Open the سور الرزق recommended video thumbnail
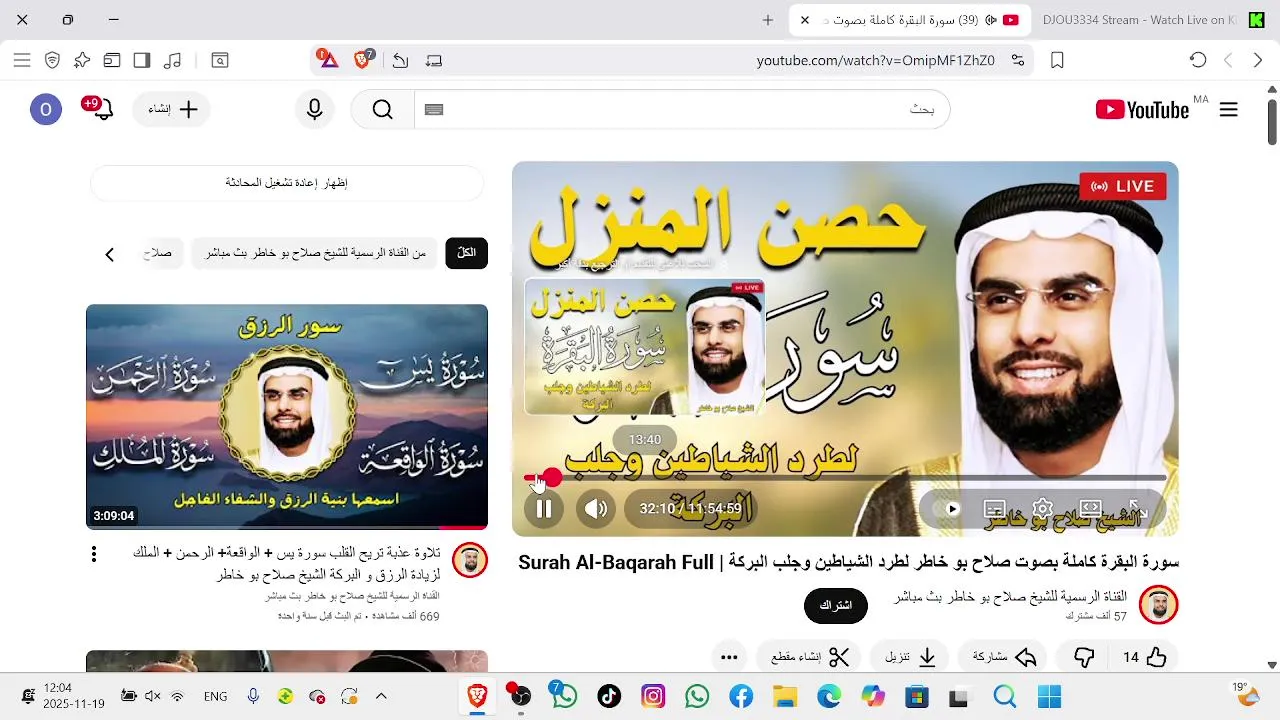This screenshot has width=1280, height=720. (287, 416)
